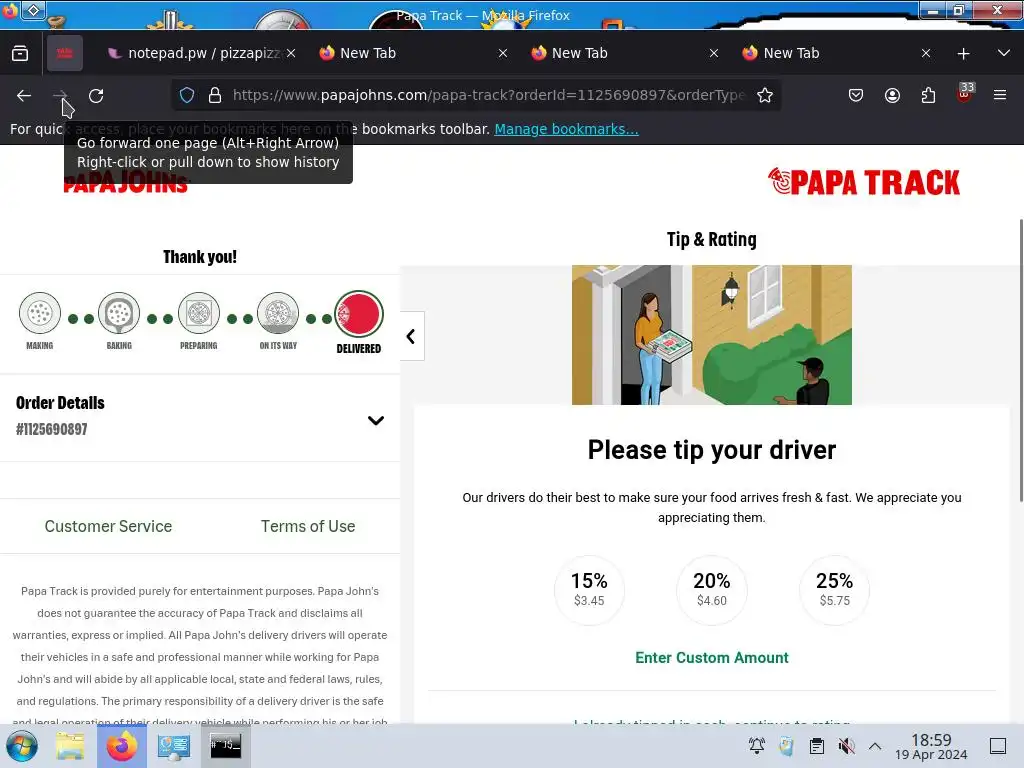Click the Baking stage icon
This screenshot has width=1024, height=768.
coord(119,313)
